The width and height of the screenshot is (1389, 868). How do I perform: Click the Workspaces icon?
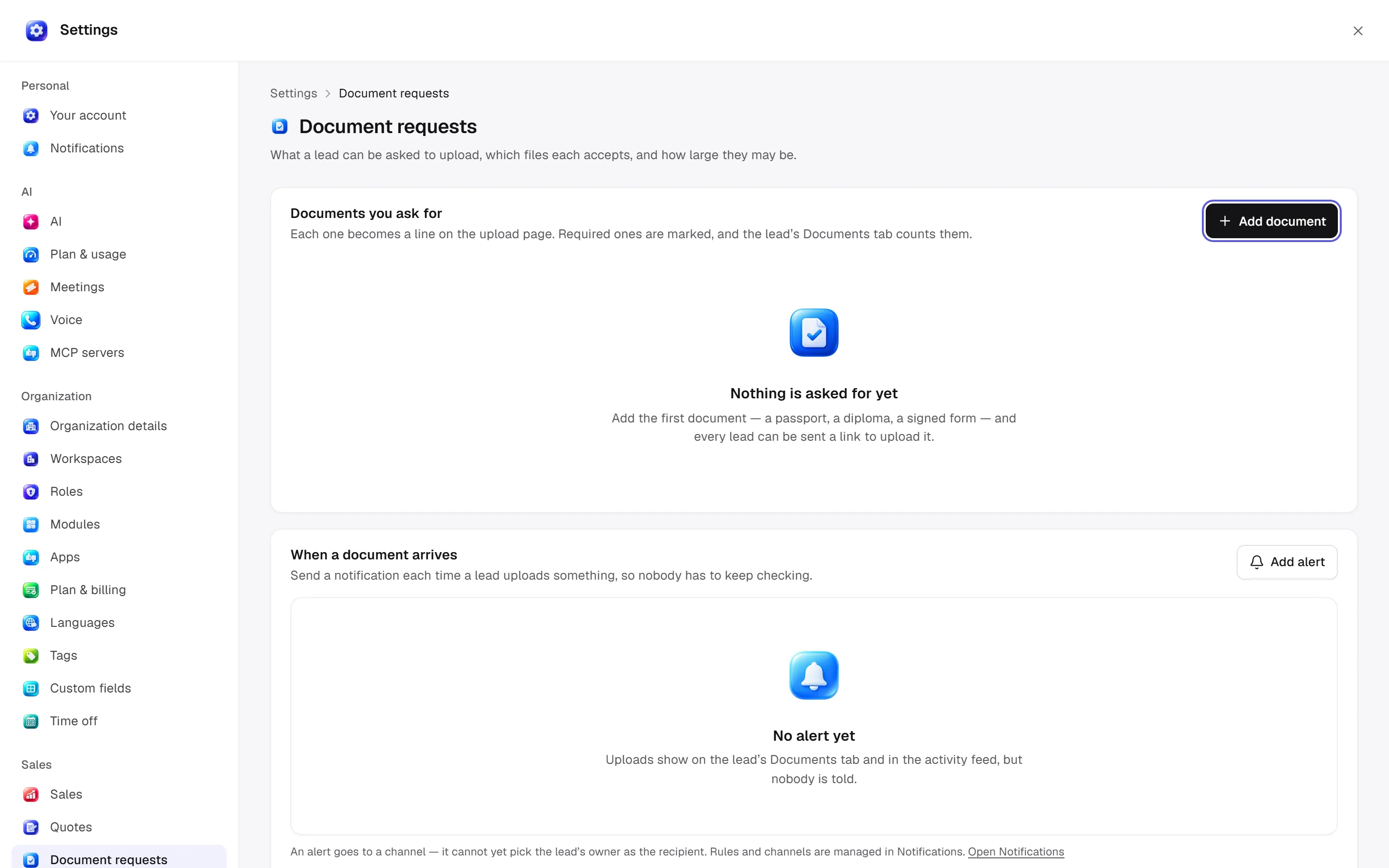point(31,459)
